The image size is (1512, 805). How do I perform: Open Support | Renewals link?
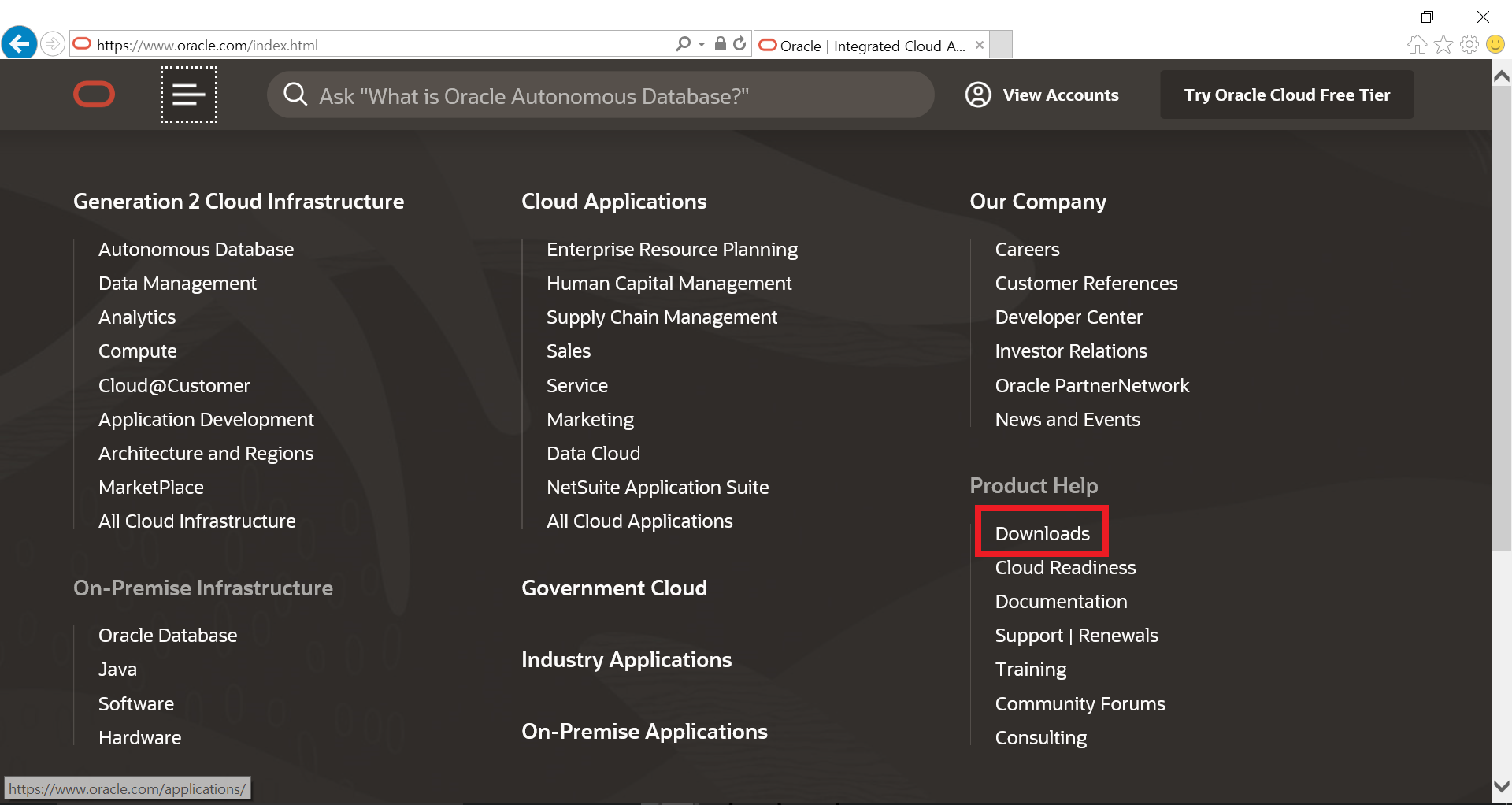(1077, 636)
